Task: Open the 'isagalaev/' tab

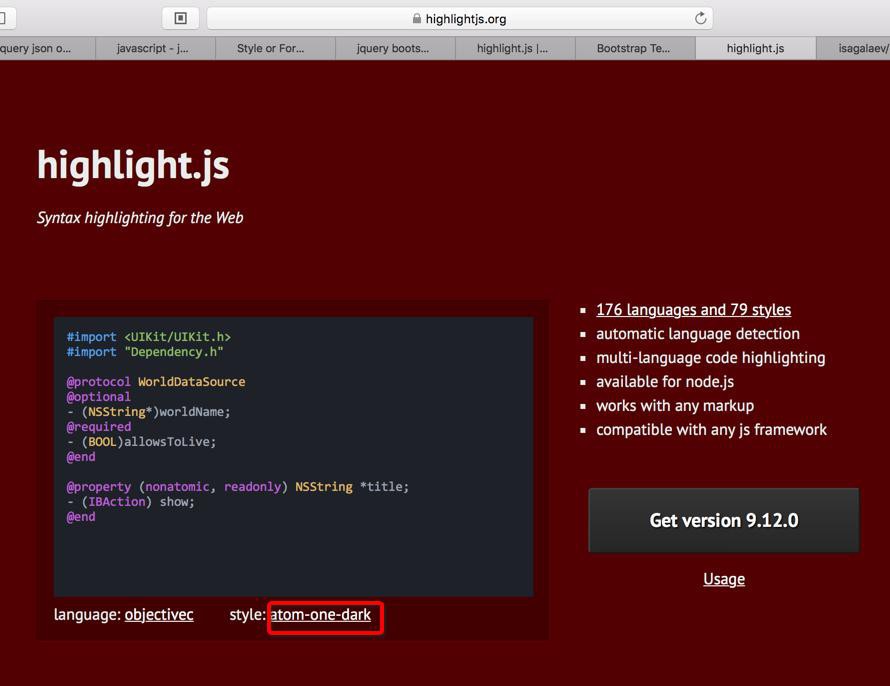Action: 854,48
